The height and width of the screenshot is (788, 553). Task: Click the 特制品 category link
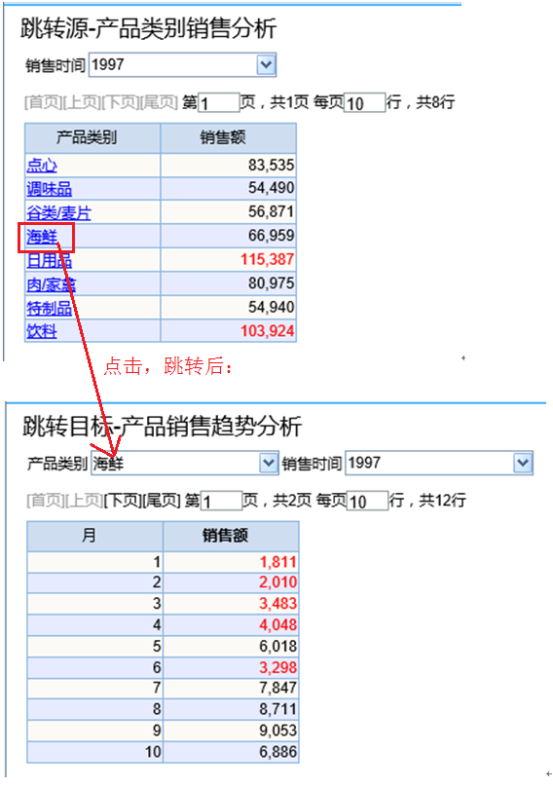coord(49,308)
